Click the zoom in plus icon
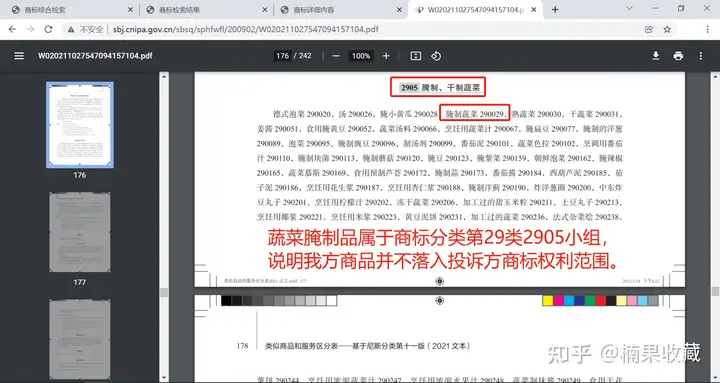 pyautogui.click(x=386, y=56)
